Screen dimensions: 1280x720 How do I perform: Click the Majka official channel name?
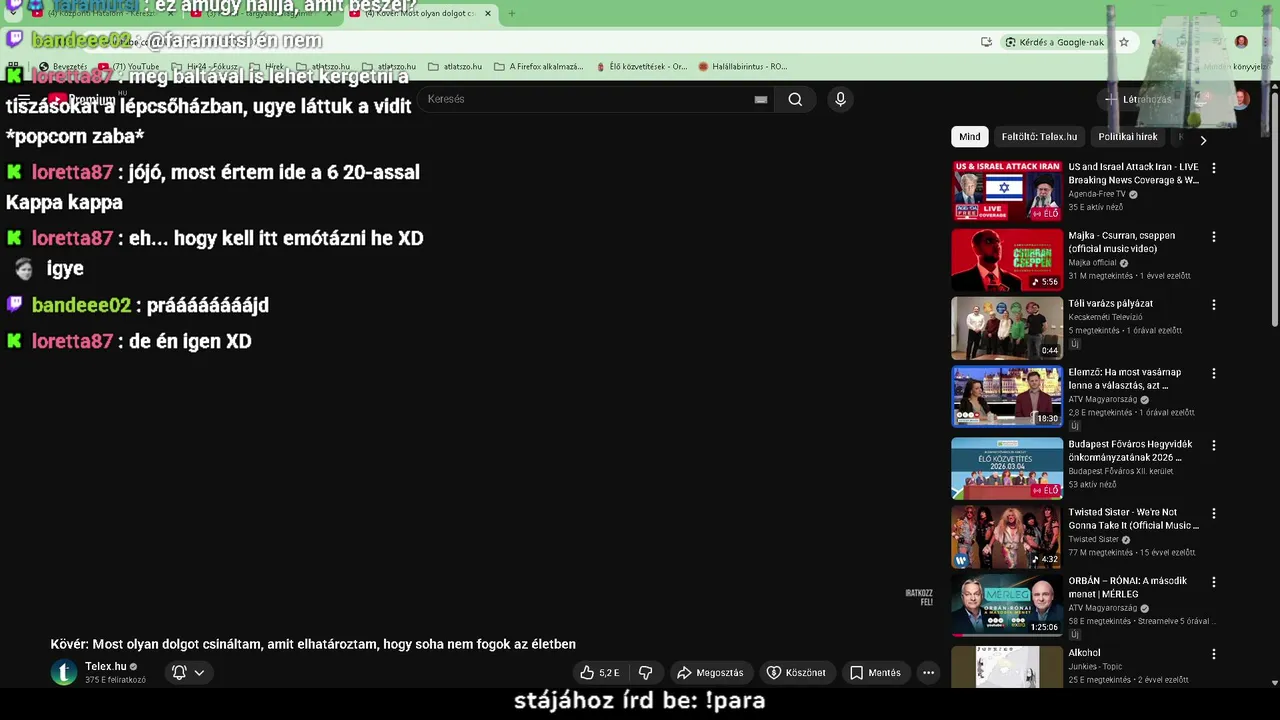pyautogui.click(x=1092, y=263)
